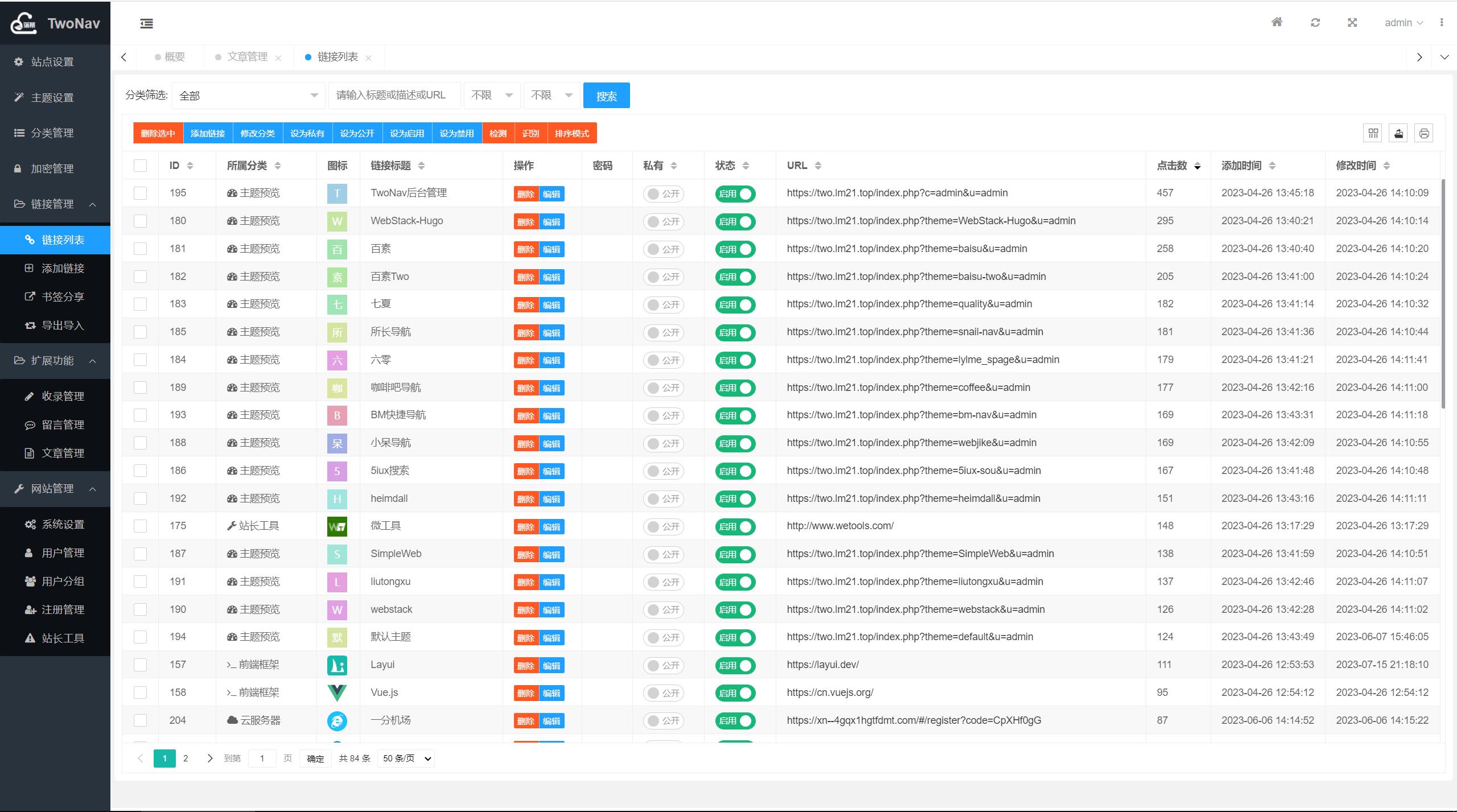The height and width of the screenshot is (812, 1457).
Task: Check the checkbox for row ID 195
Action: pyautogui.click(x=140, y=193)
